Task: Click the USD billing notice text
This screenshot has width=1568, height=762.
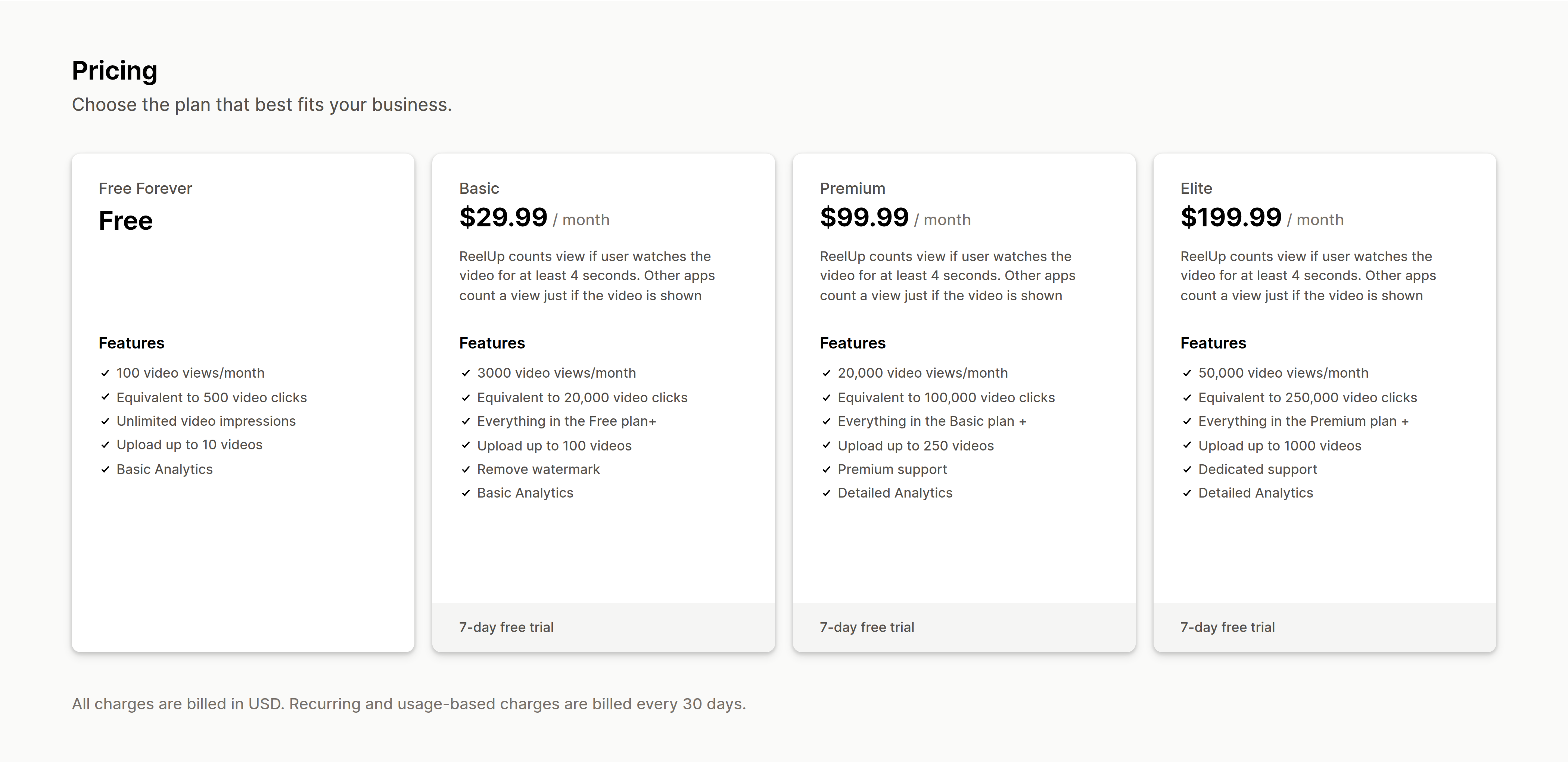Action: 409,704
